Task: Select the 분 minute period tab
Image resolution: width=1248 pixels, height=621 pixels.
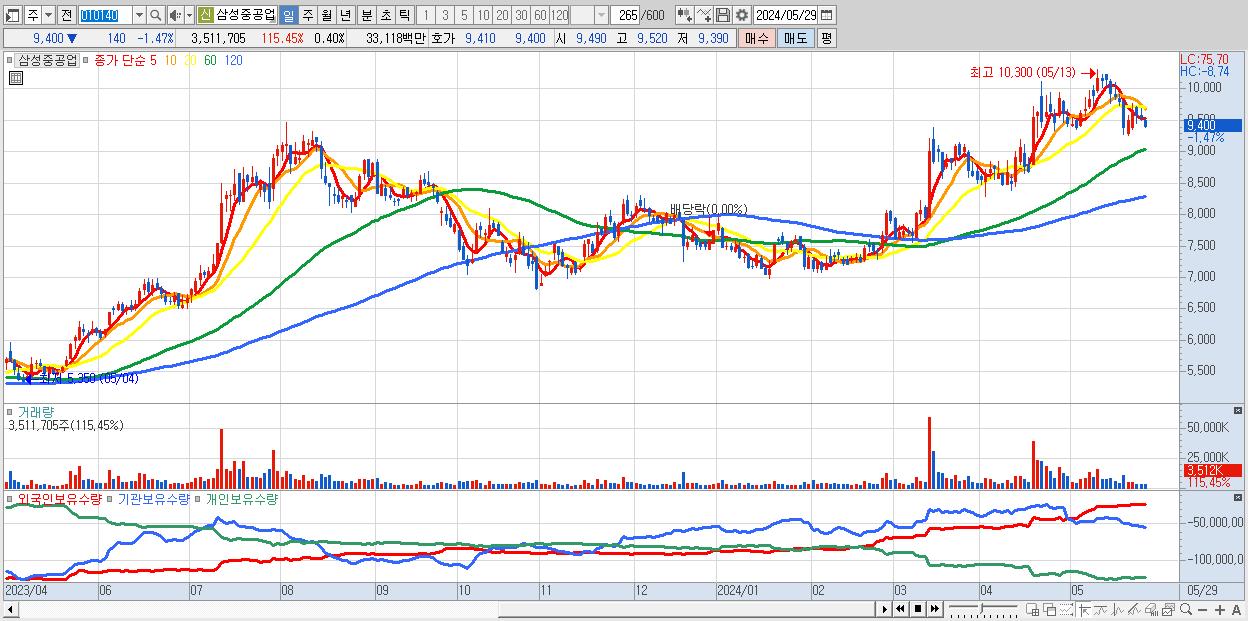Action: 367,15
